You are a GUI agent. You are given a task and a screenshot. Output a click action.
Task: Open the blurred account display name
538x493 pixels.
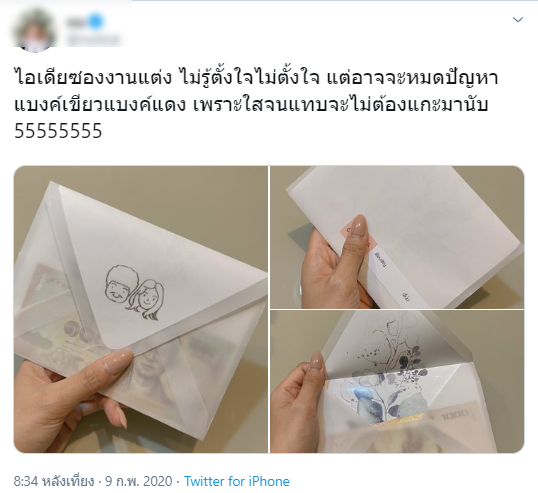point(78,22)
